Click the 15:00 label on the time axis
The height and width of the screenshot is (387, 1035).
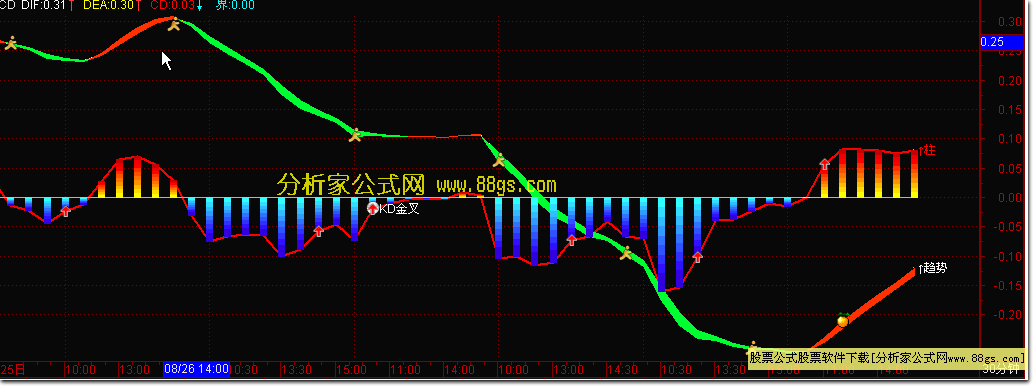pos(351,370)
